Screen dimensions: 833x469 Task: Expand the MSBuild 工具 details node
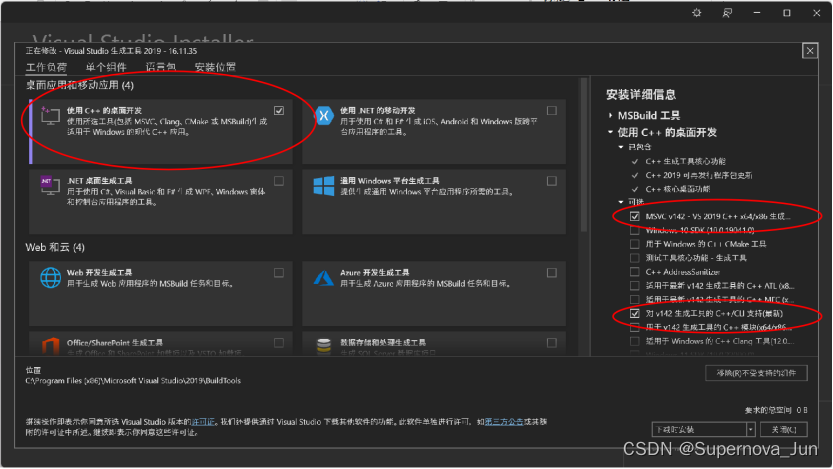(610, 115)
